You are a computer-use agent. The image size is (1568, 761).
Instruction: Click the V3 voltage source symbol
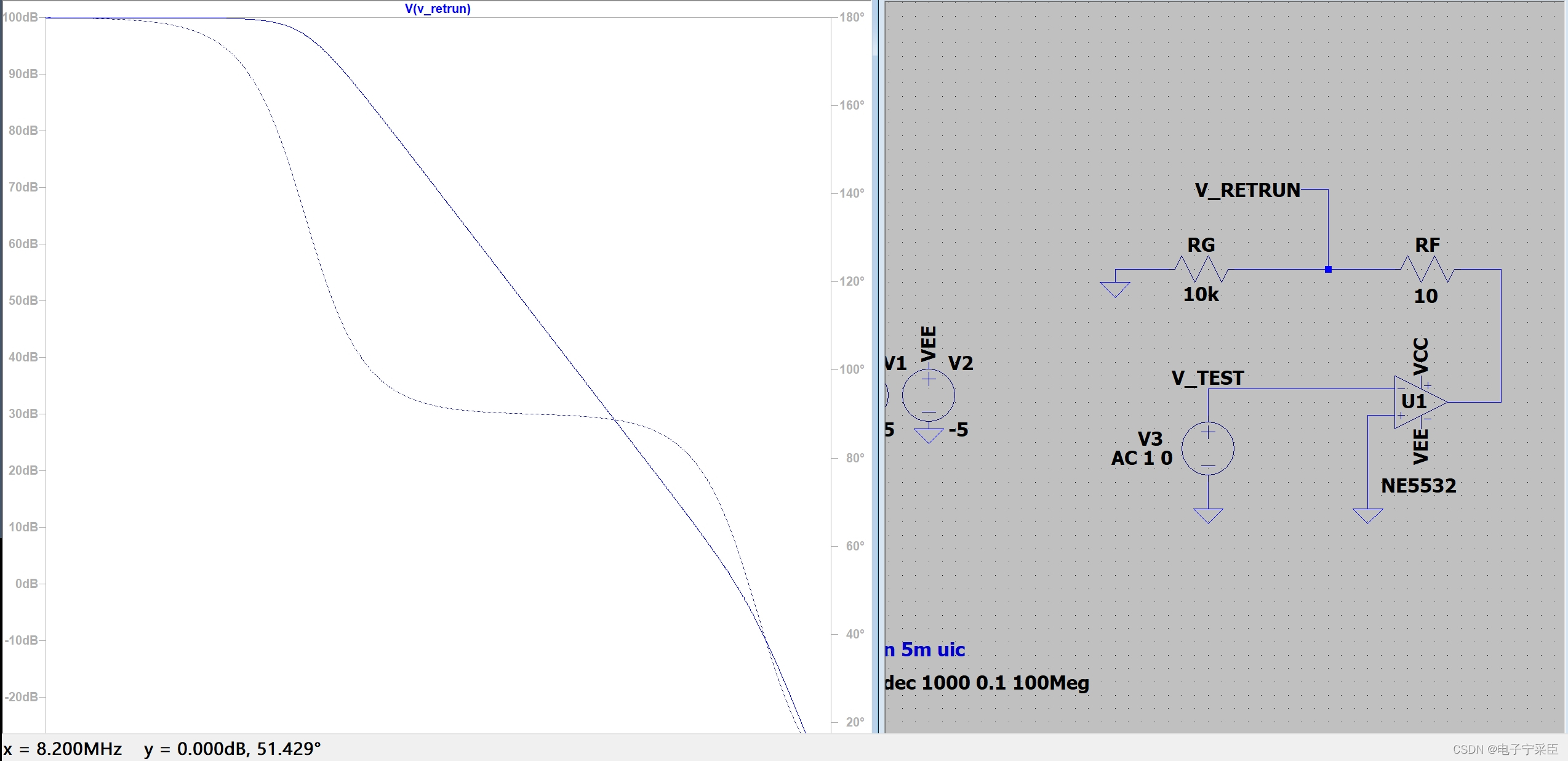1207,448
